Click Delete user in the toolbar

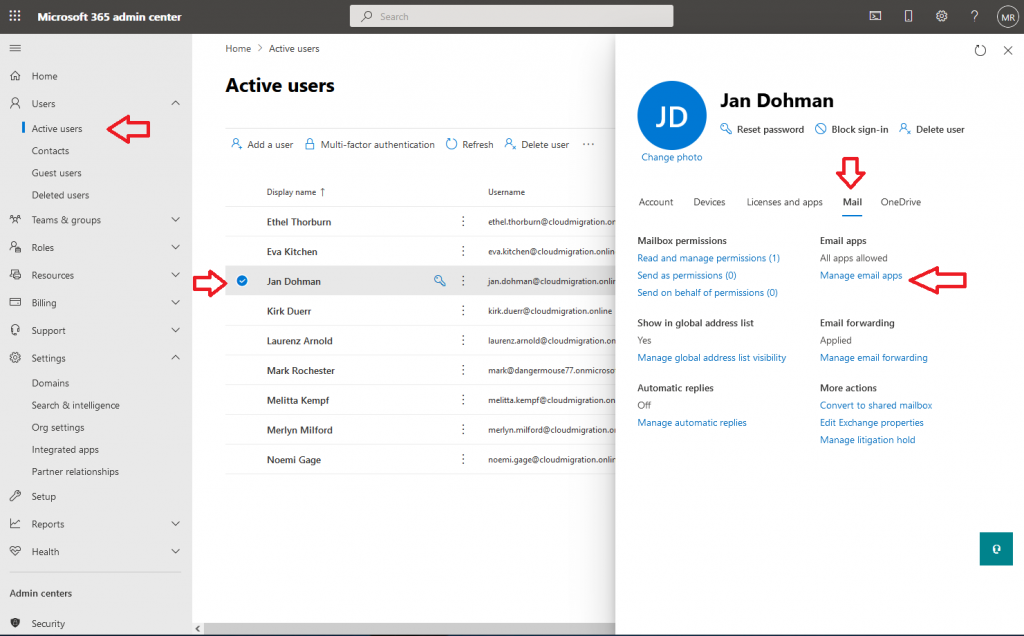537,144
